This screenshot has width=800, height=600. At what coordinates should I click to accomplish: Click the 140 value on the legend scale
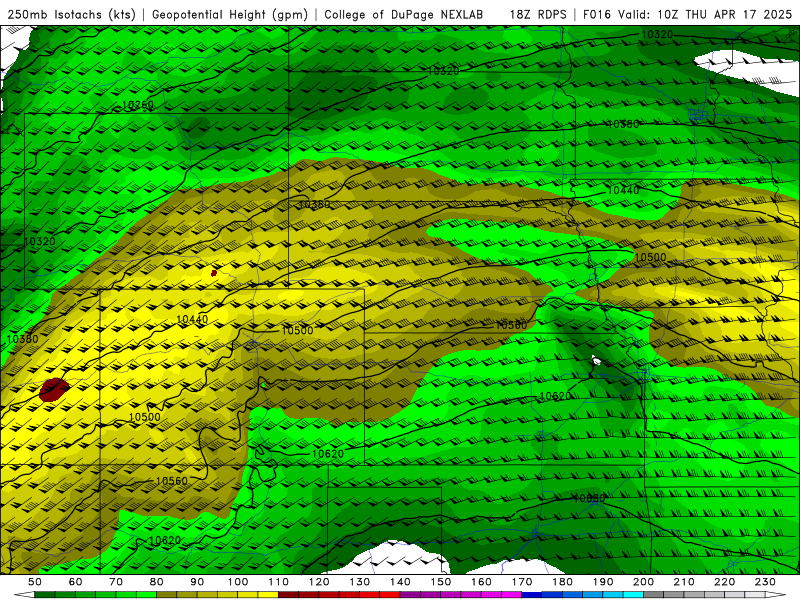click(x=400, y=582)
